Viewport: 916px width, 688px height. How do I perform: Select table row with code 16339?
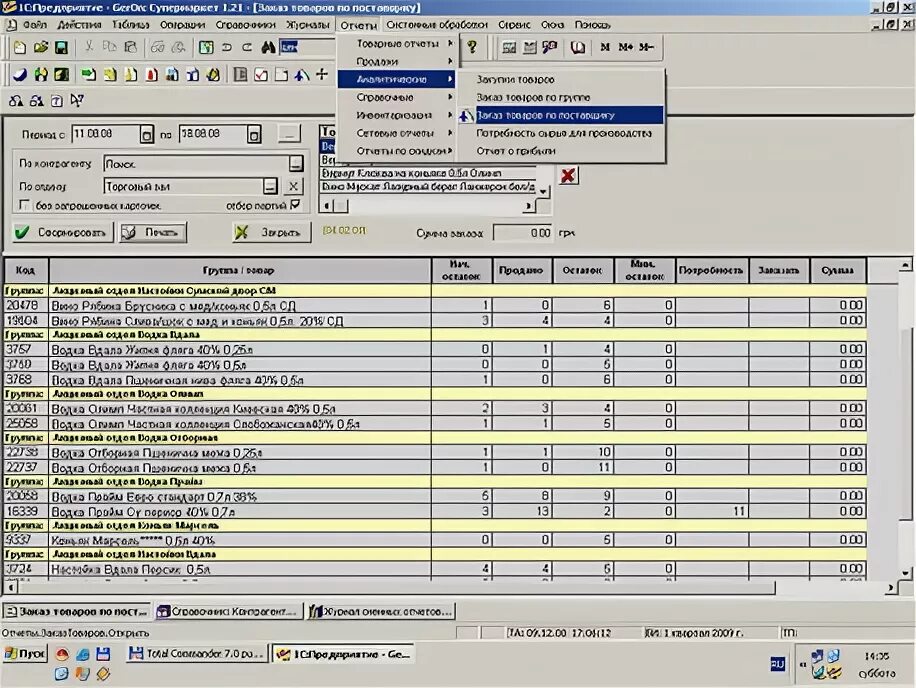click(x=435, y=511)
